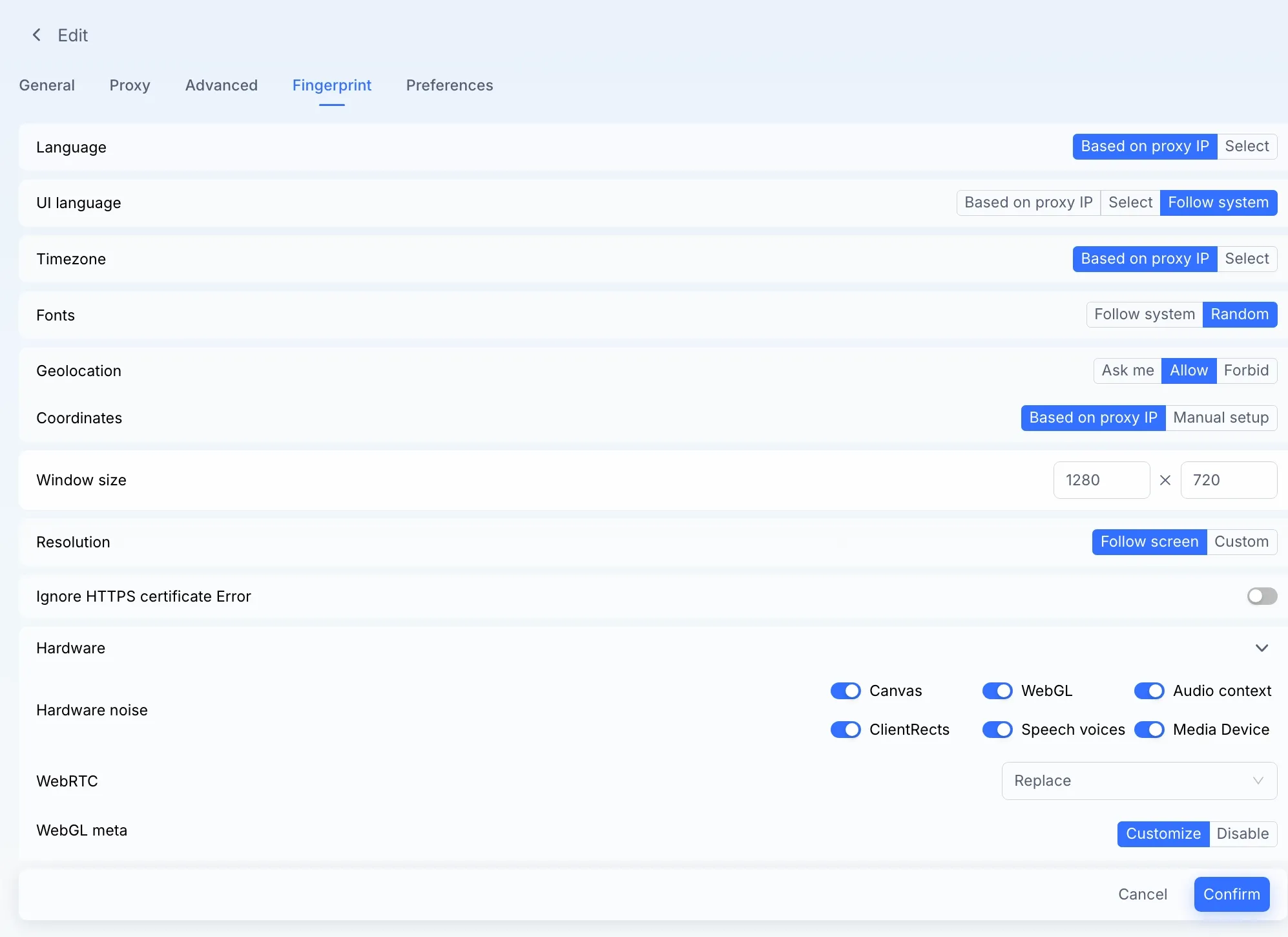Screen dimensions: 1288x937
Task: Click Cancel at the bottom
Action: (1143, 894)
